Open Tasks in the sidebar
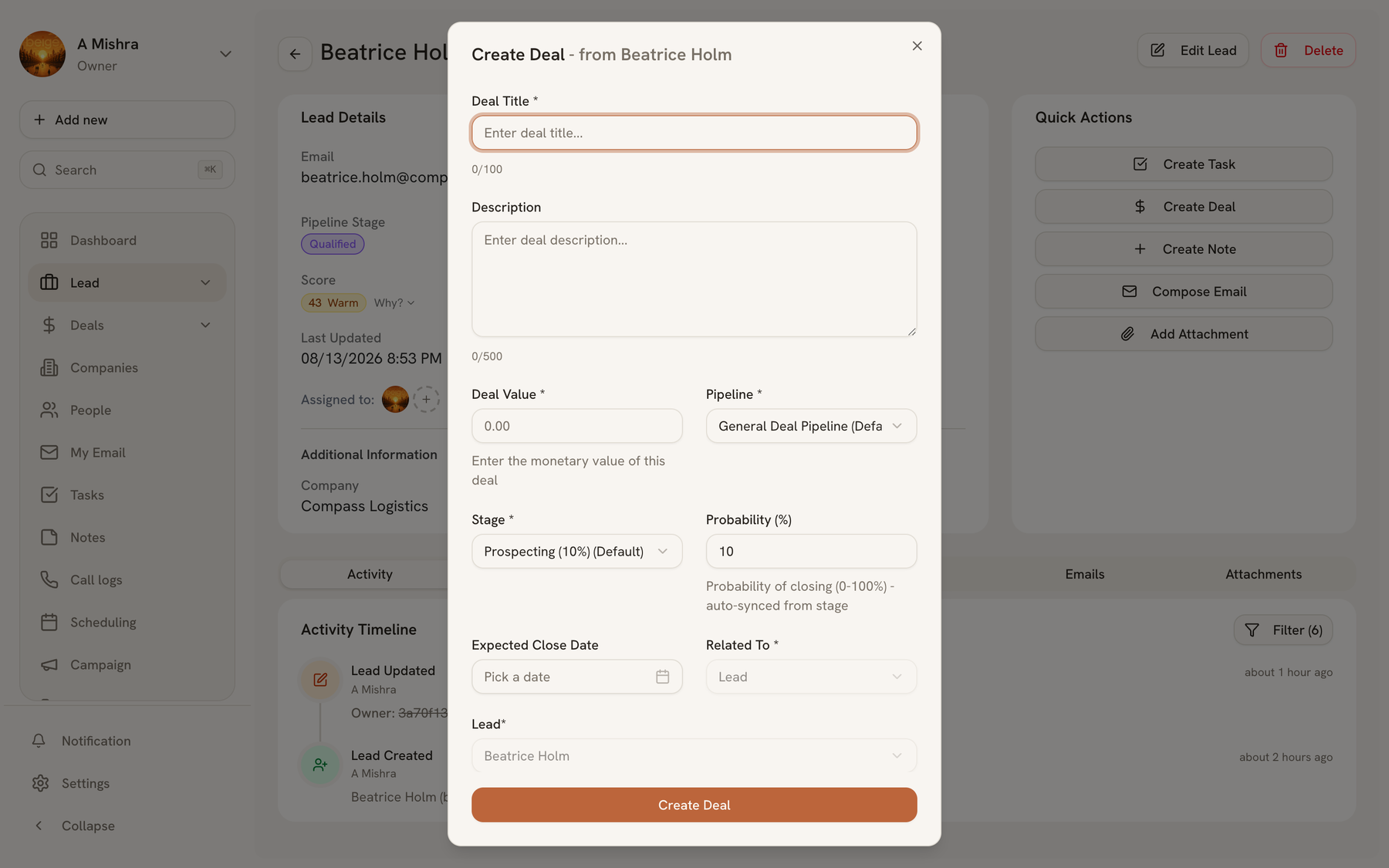 tap(127, 495)
